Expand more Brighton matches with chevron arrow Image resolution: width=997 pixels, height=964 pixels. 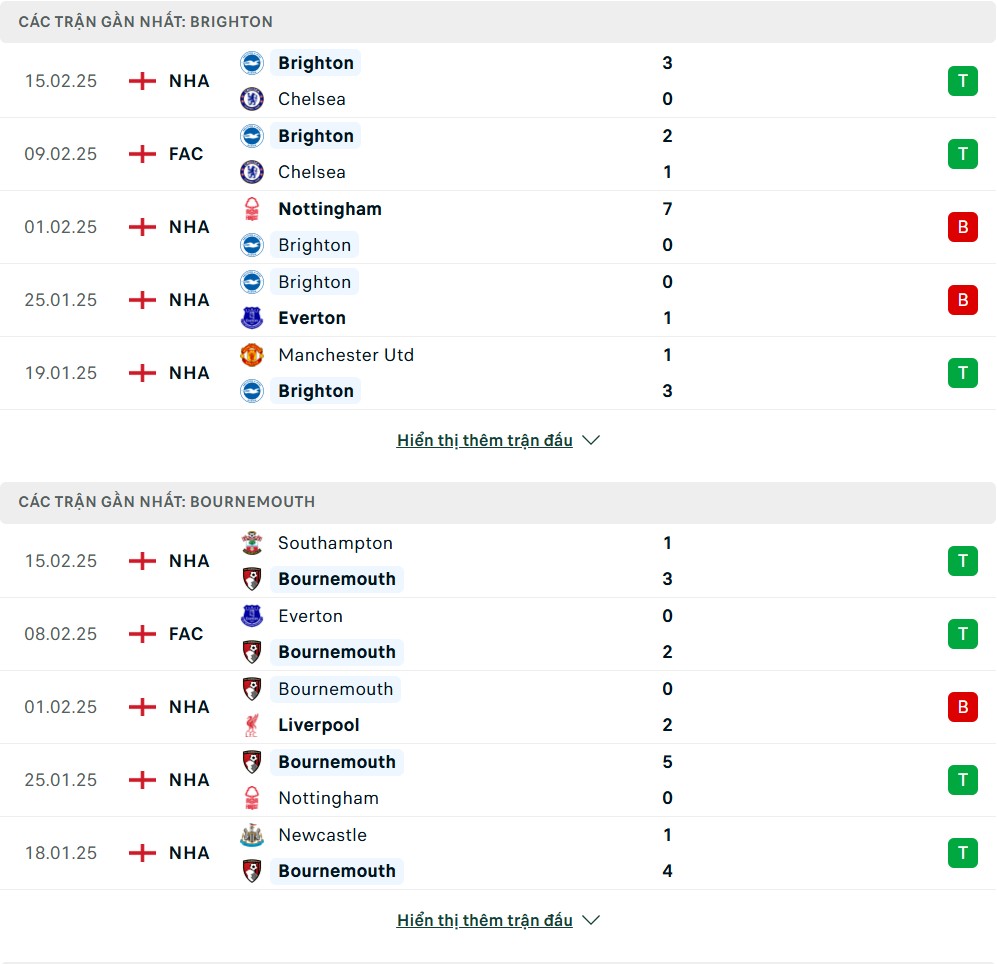tap(591, 440)
